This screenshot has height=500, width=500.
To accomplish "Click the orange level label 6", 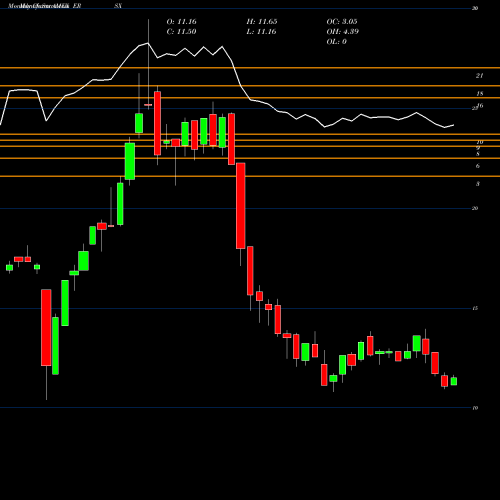I will tap(478, 166).
